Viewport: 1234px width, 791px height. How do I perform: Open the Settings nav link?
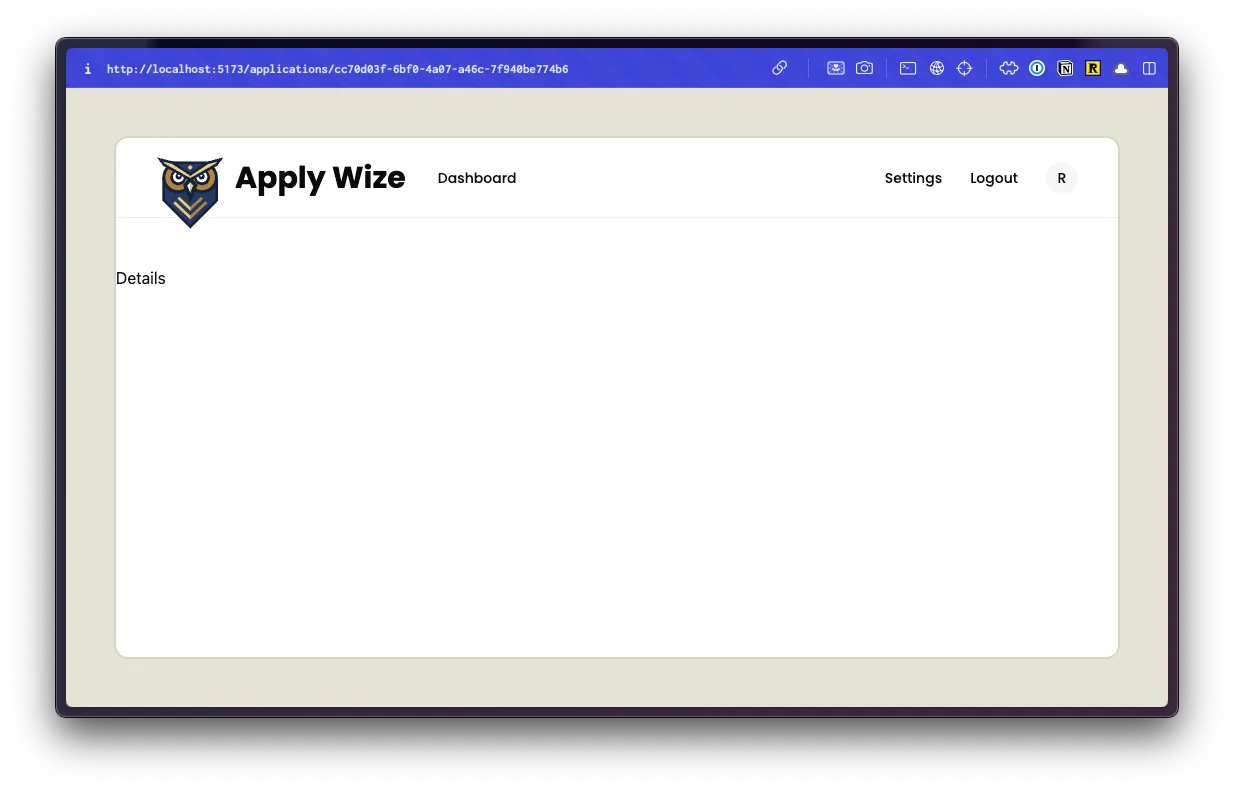coord(913,178)
